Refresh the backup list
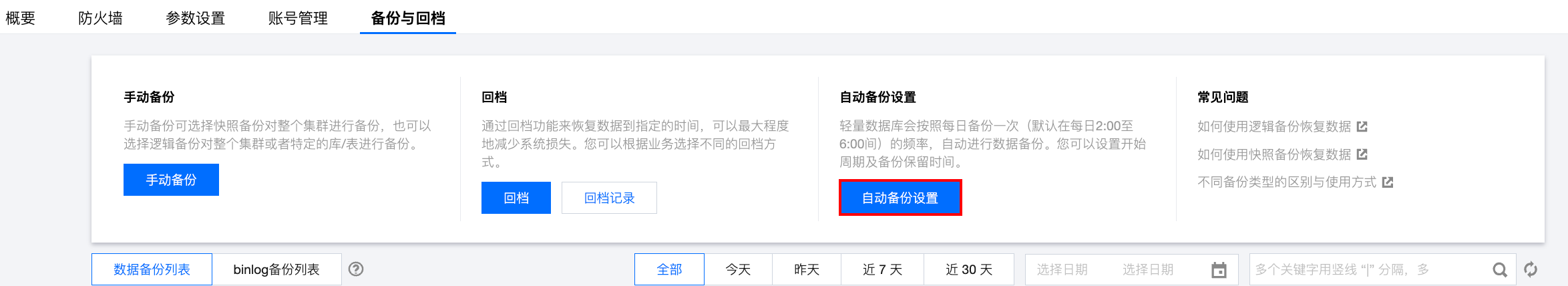Image resolution: width=1568 pixels, height=286 pixels. click(1531, 269)
